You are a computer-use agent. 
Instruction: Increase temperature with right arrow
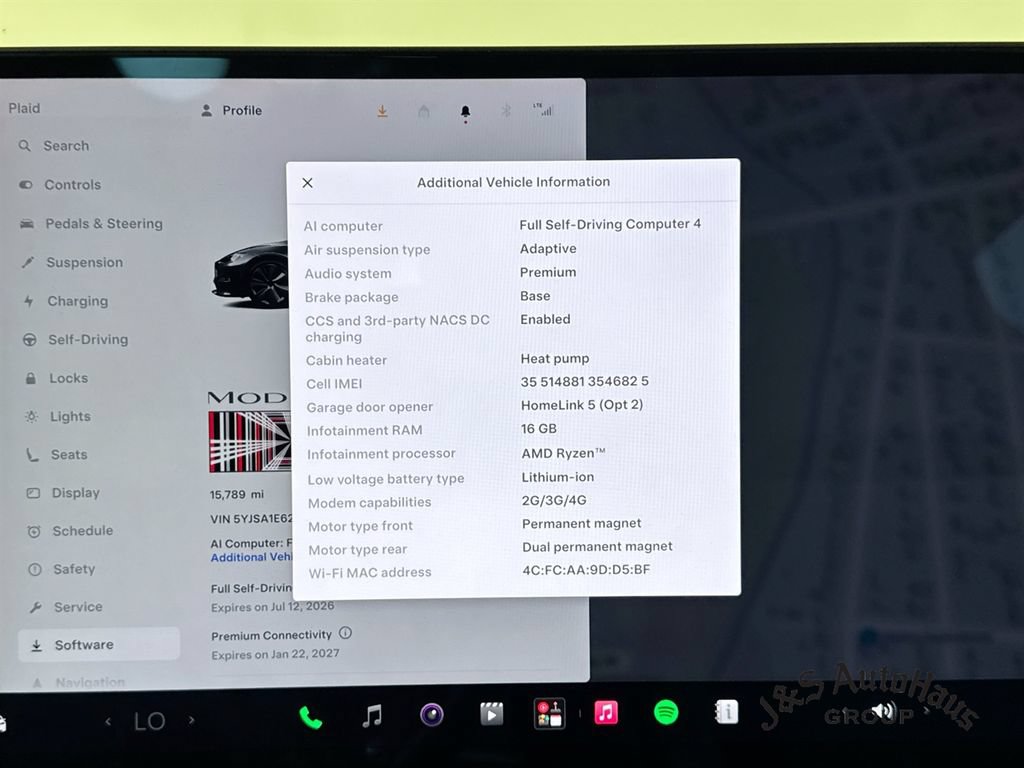(x=191, y=720)
